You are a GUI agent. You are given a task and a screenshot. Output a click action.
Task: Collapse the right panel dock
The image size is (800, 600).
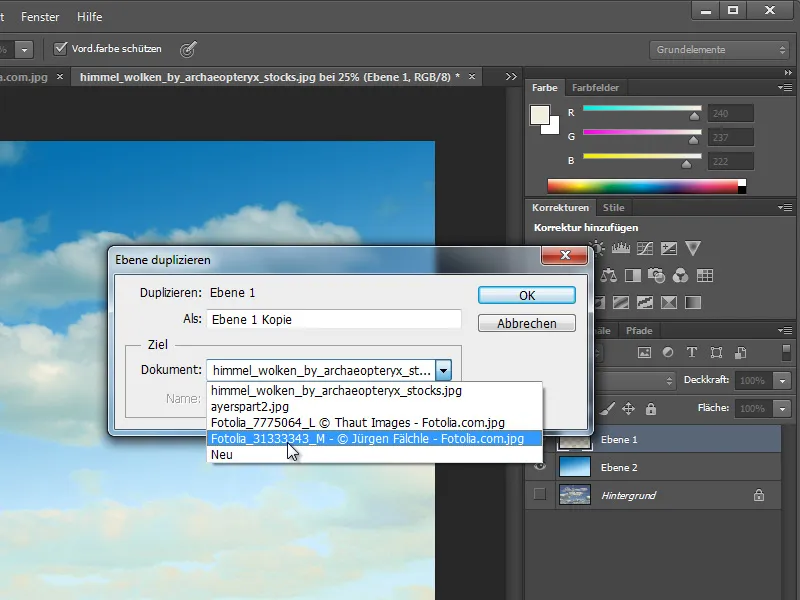788,73
